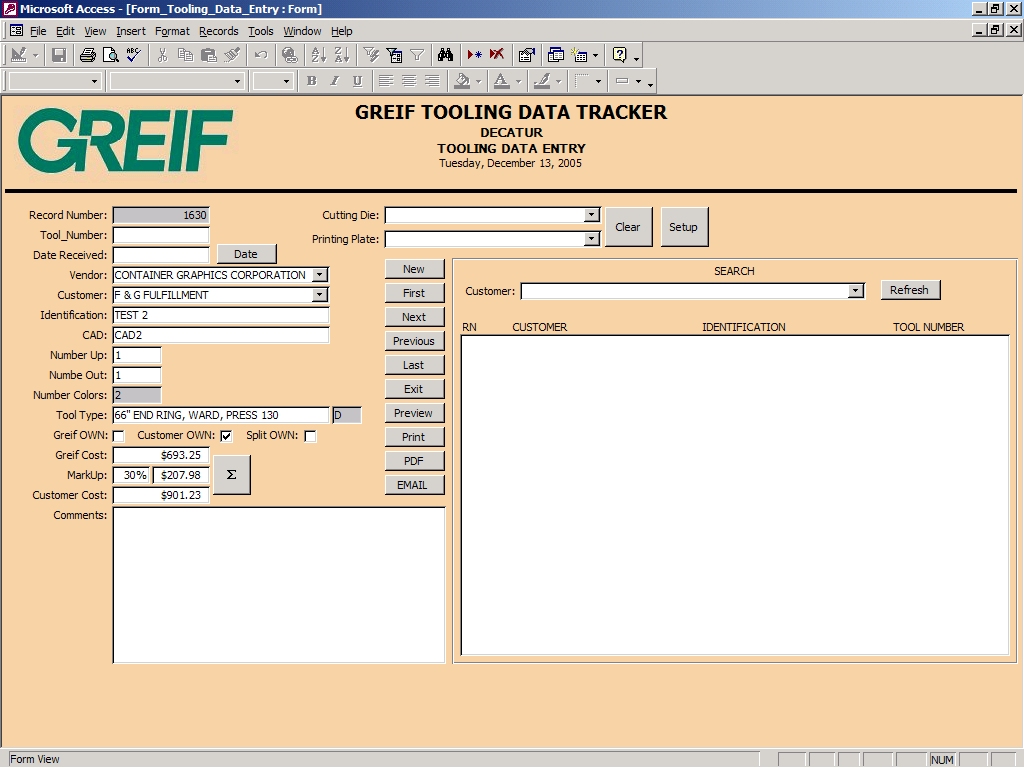Expand the New Object dropdown arrow

point(595,56)
